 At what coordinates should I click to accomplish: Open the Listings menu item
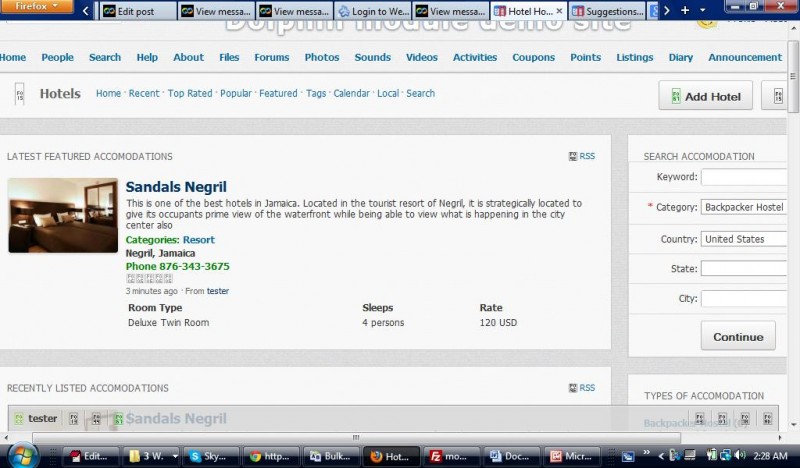tap(635, 57)
